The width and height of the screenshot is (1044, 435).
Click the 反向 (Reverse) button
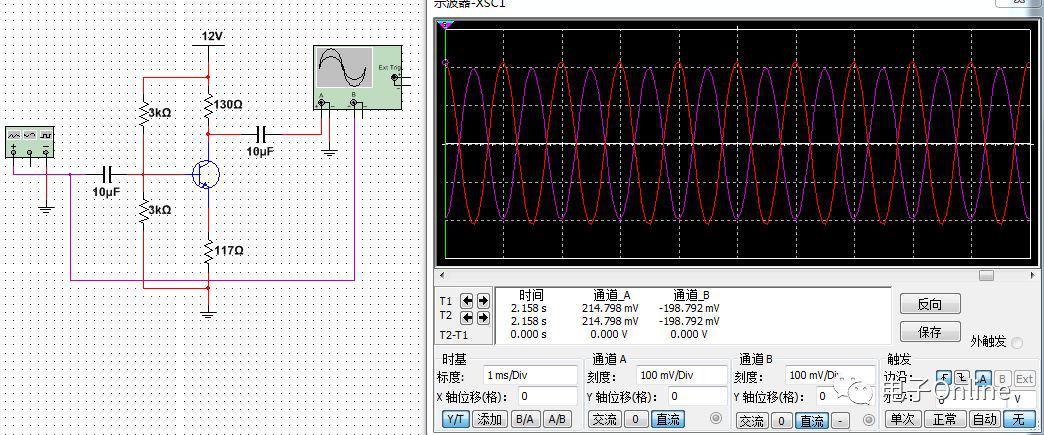click(x=930, y=303)
